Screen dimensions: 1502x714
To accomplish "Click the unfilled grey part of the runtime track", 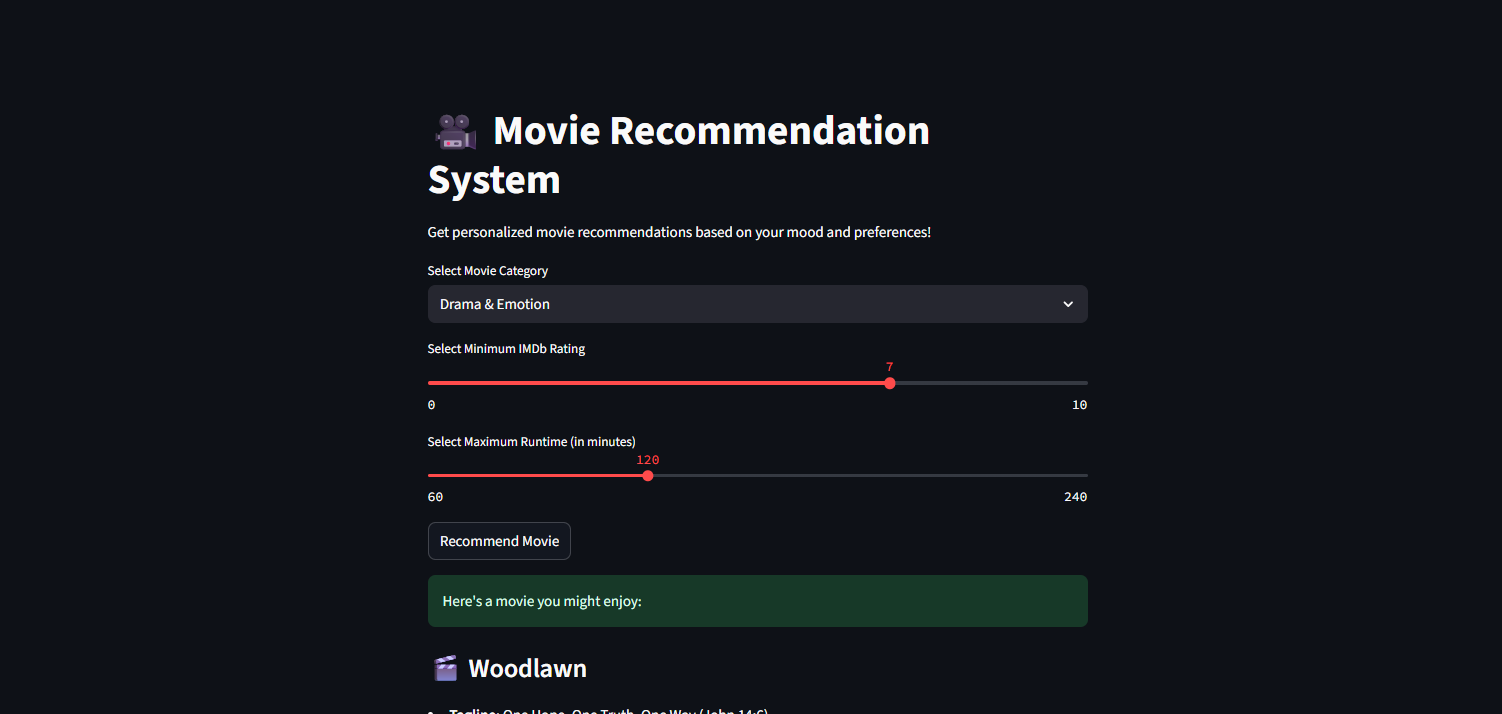I will click(x=870, y=475).
